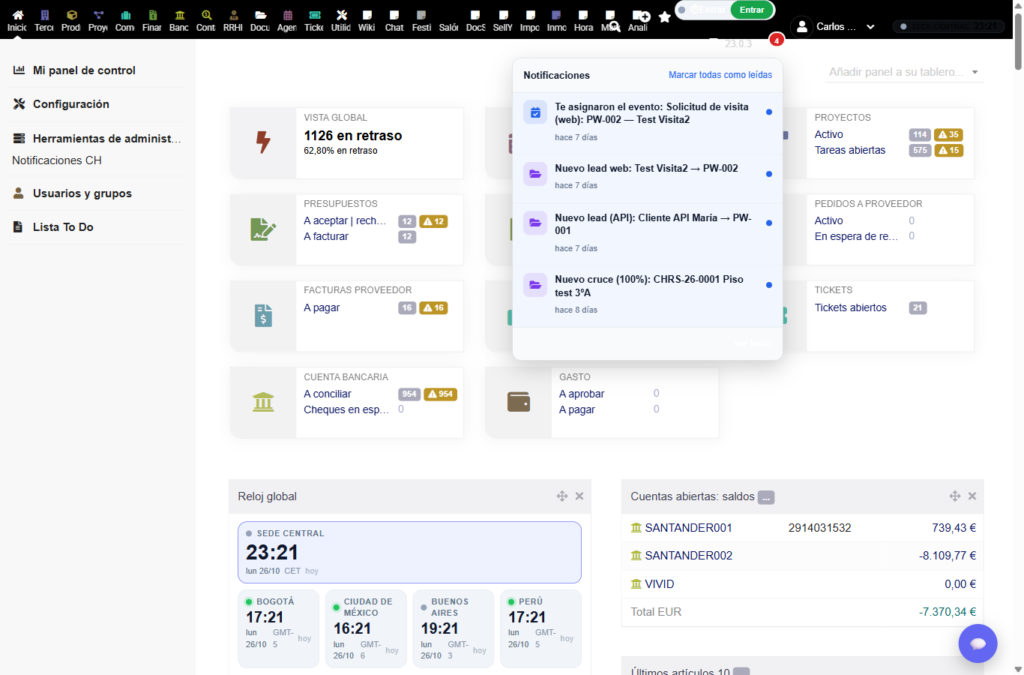Viewport: 1024px width, 675px height.
Task: Open the Utilidades tools icon
Action: pos(341,15)
